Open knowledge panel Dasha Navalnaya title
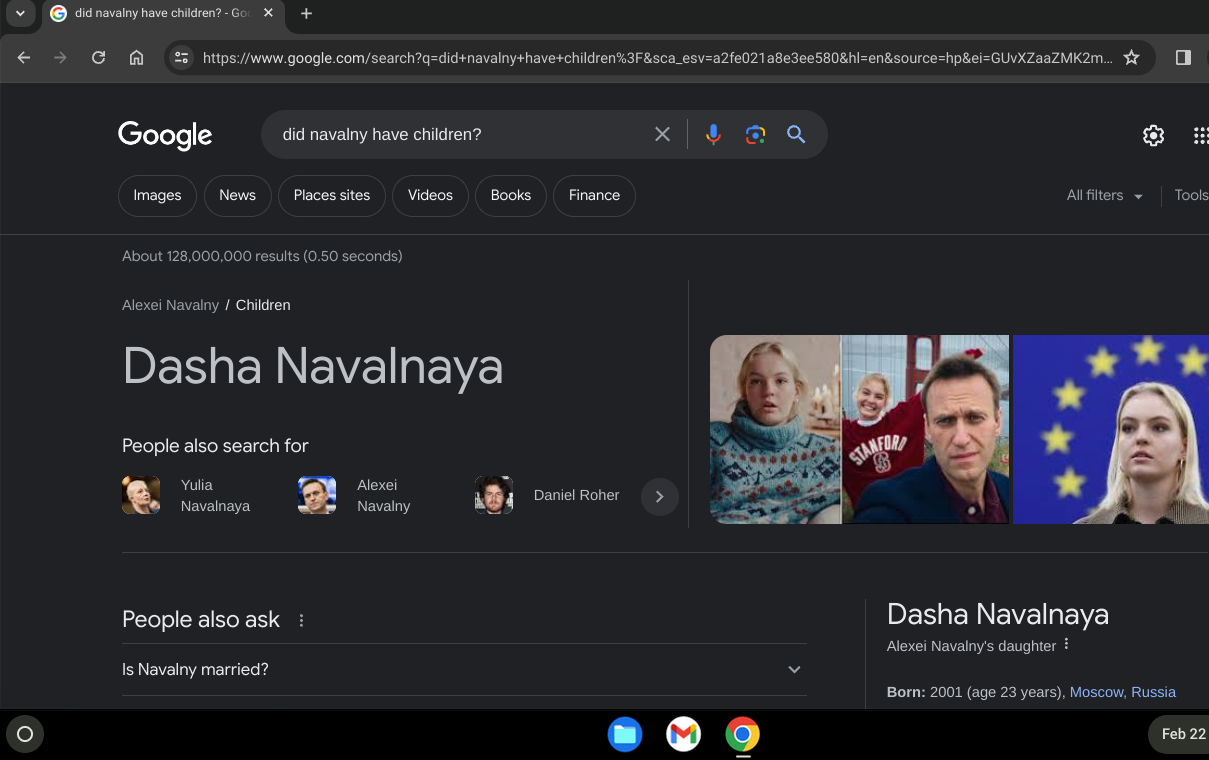1209x760 pixels. 998,614
